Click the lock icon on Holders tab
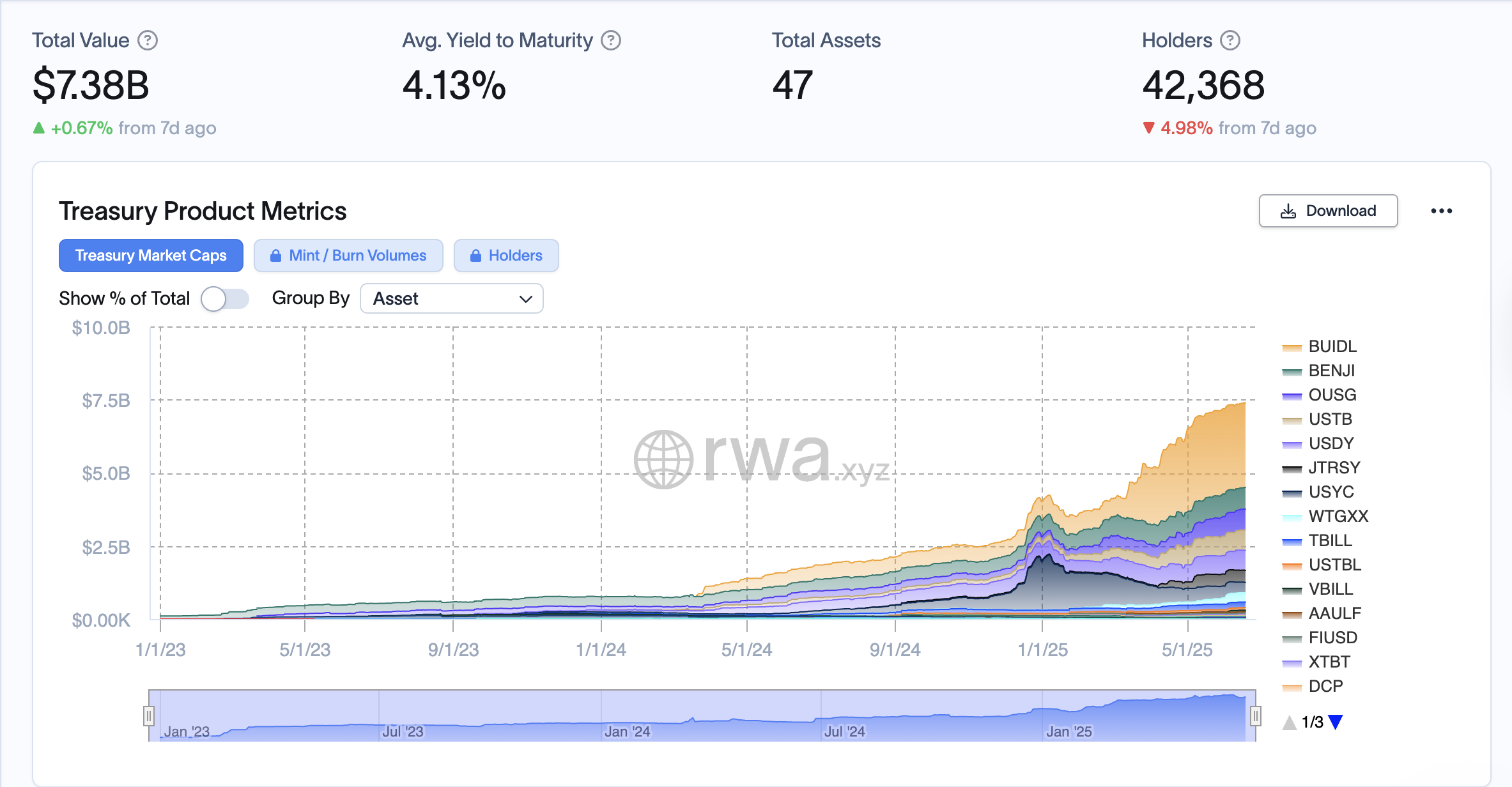 475,256
